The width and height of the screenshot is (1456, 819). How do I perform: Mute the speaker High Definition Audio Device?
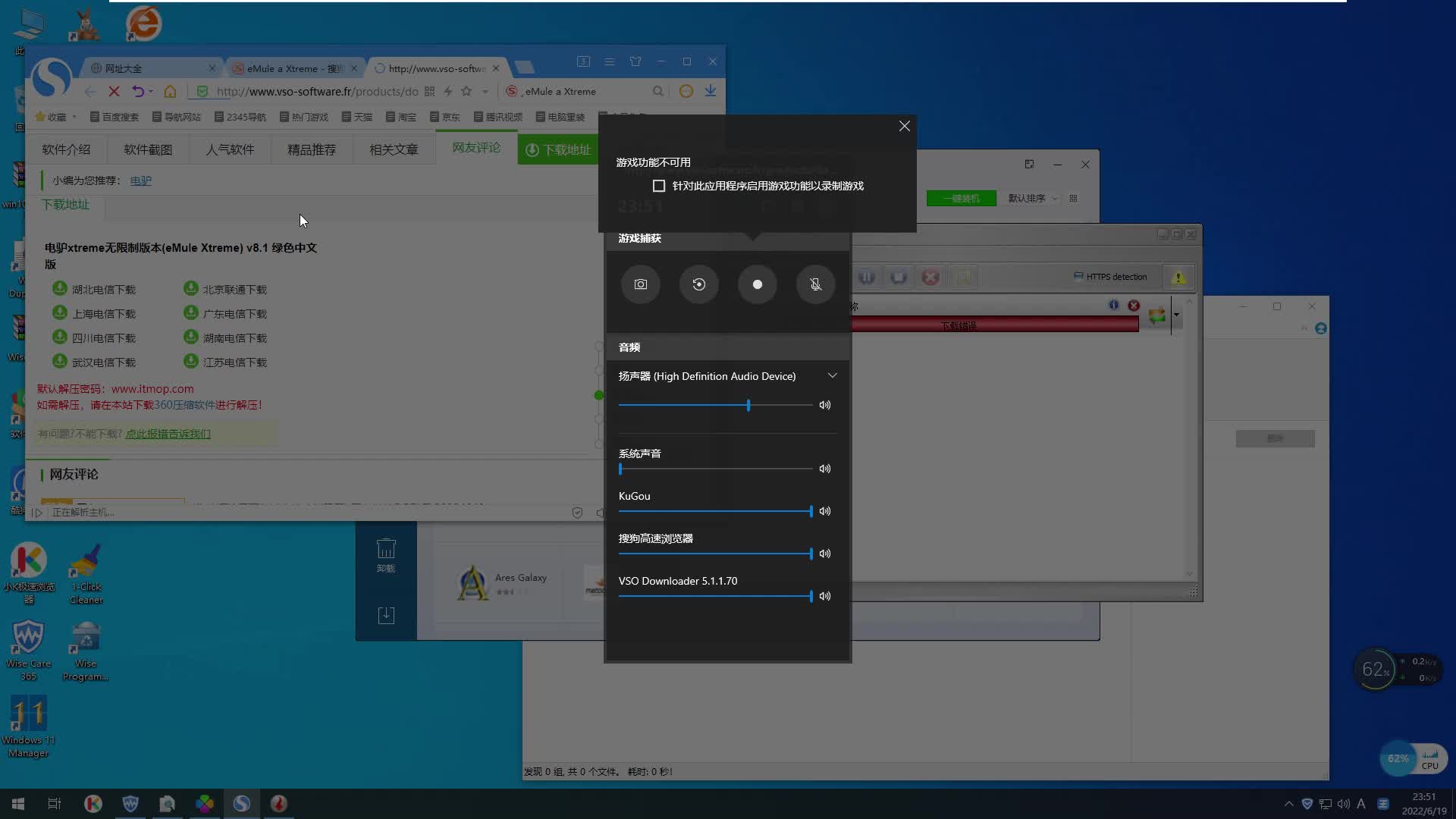(825, 405)
